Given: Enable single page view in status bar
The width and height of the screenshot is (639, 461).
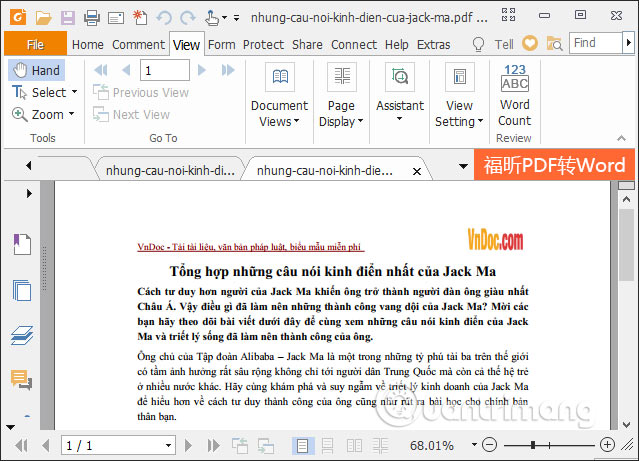Looking at the screenshot, I should click(302, 446).
